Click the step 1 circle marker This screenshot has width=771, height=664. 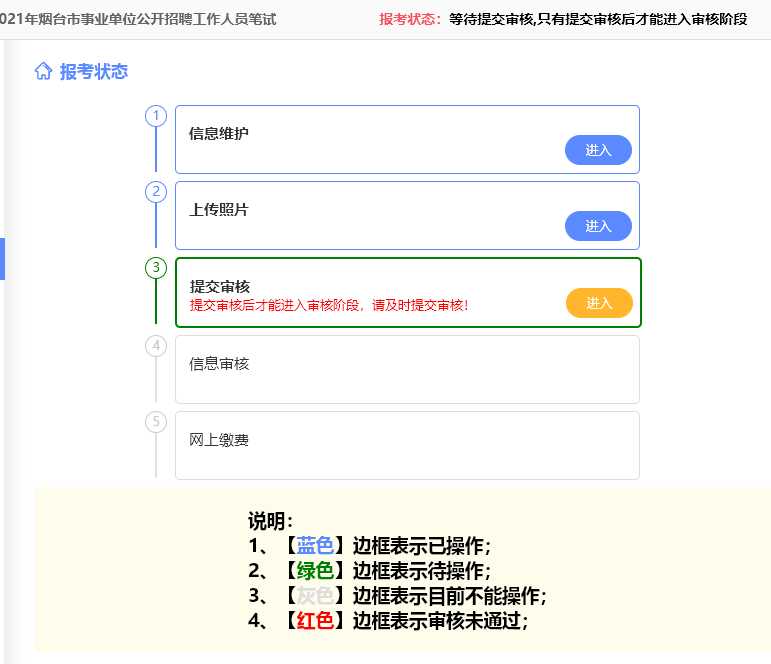pyautogui.click(x=156, y=116)
